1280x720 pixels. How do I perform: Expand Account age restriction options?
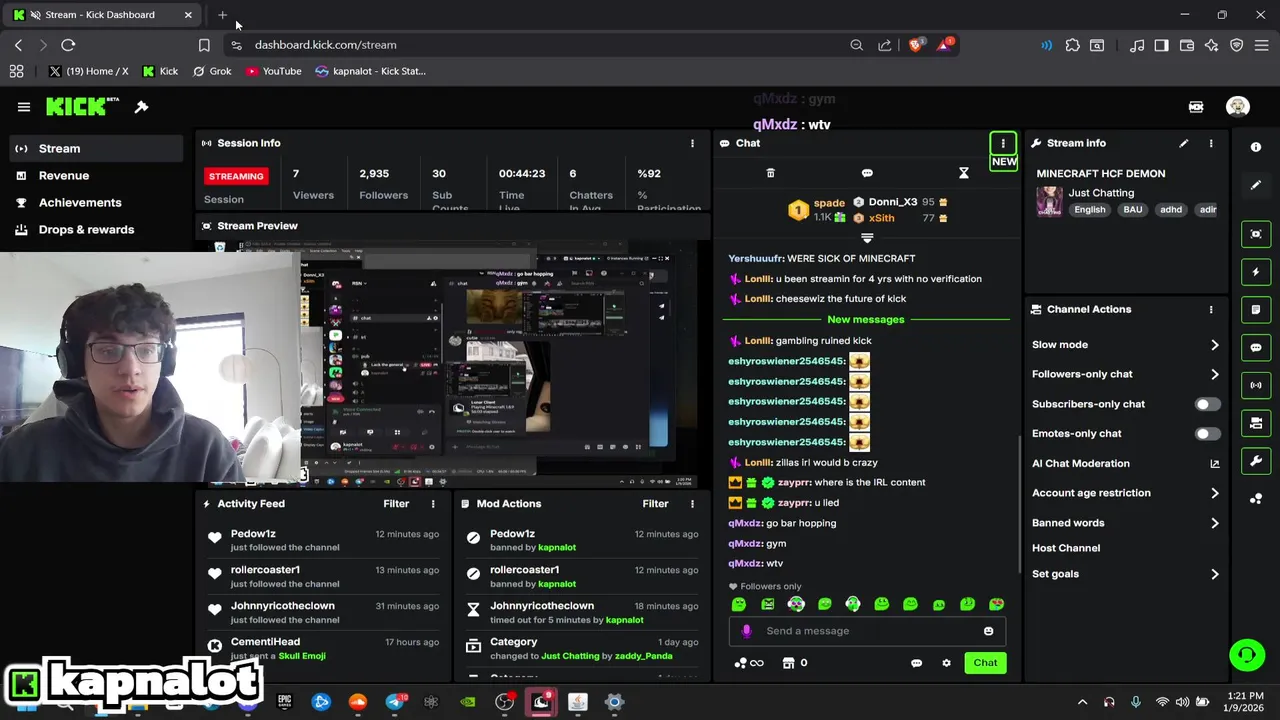(x=1215, y=493)
